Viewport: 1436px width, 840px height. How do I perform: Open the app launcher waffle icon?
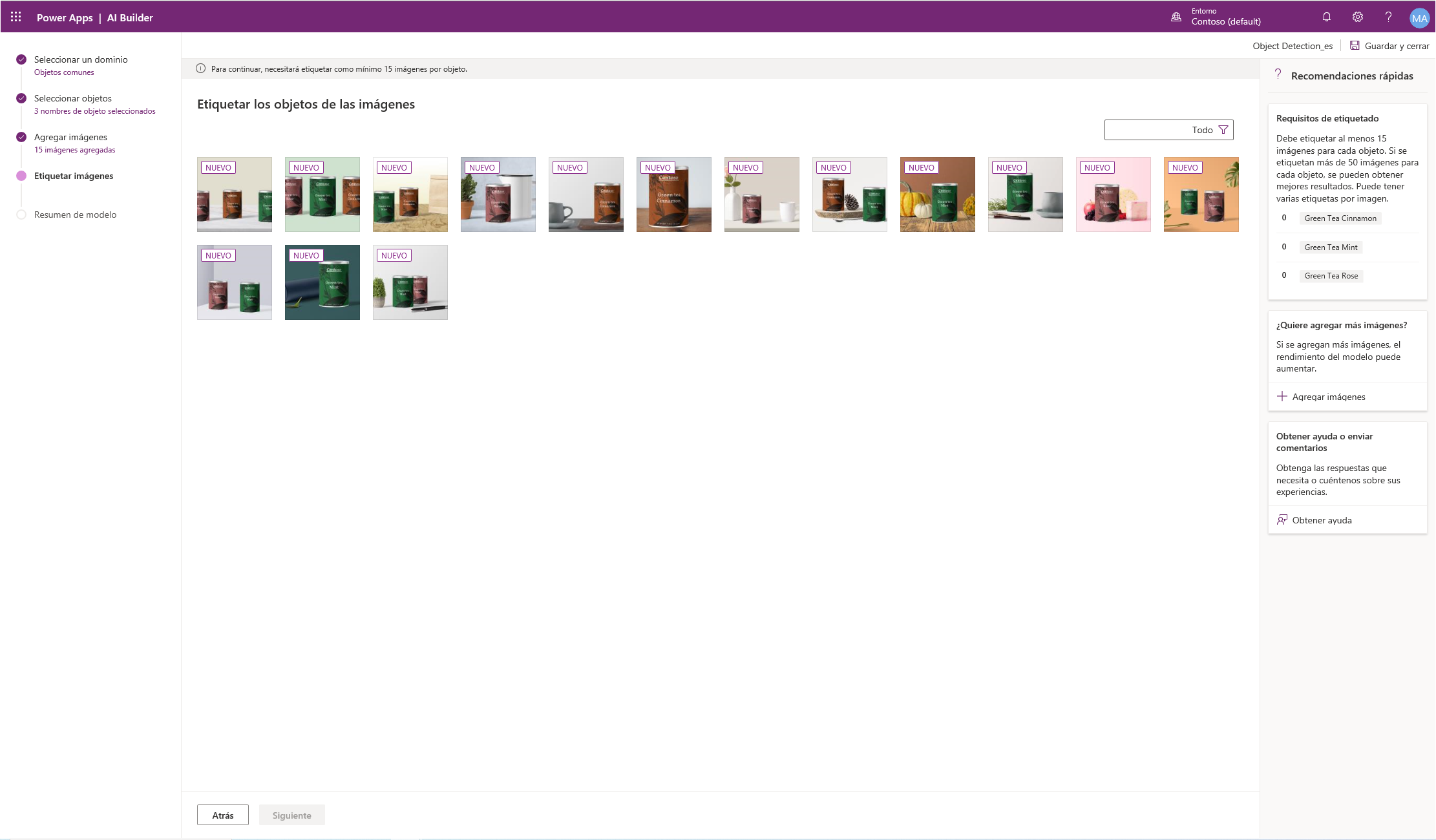tap(16, 17)
